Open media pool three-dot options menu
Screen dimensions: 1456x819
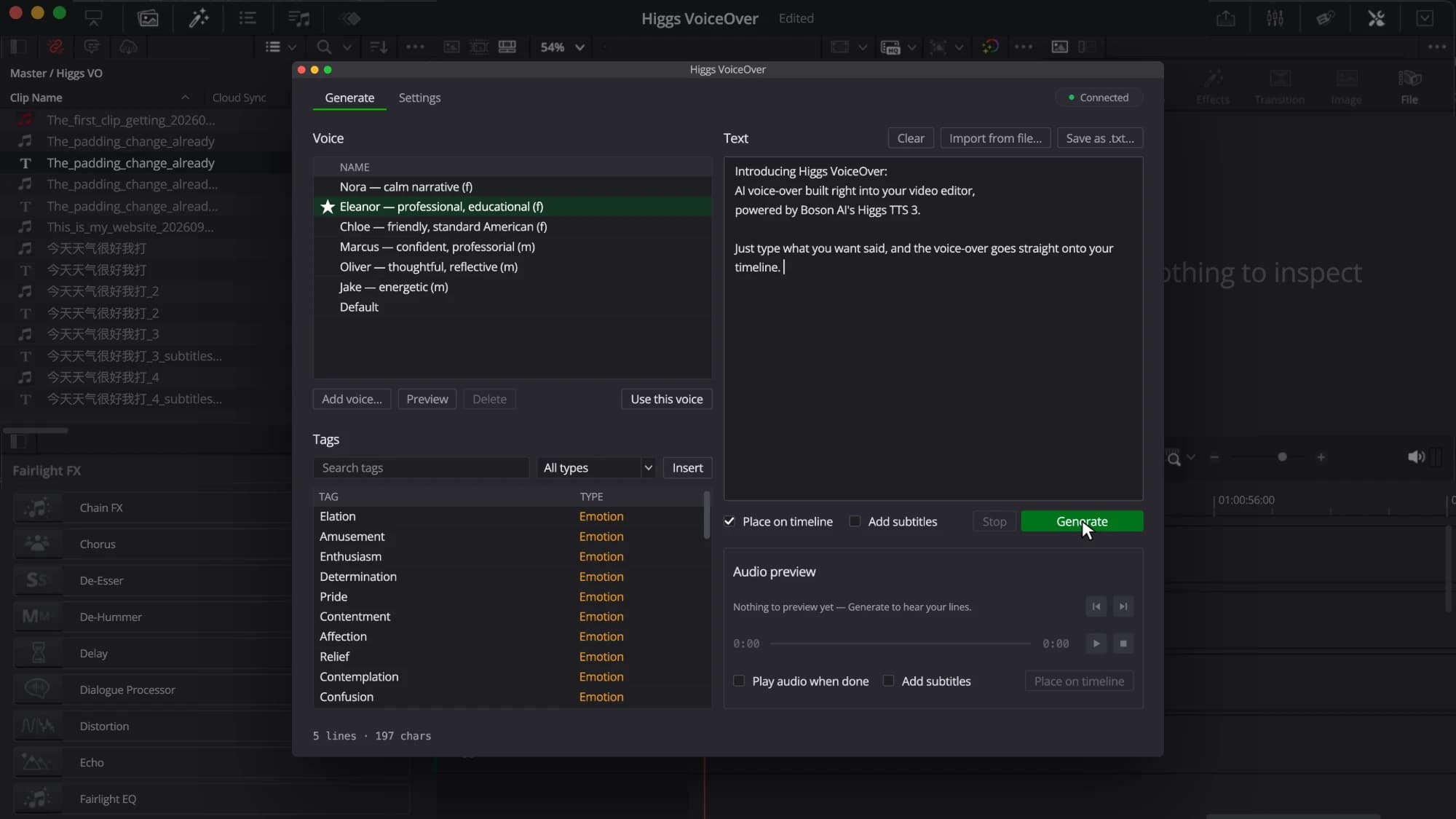click(x=415, y=47)
